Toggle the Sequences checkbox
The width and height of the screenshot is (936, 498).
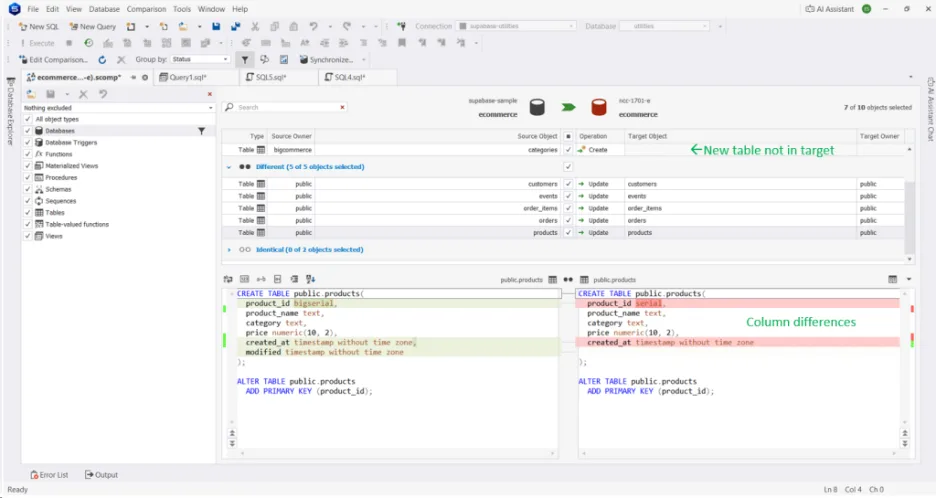click(x=27, y=201)
